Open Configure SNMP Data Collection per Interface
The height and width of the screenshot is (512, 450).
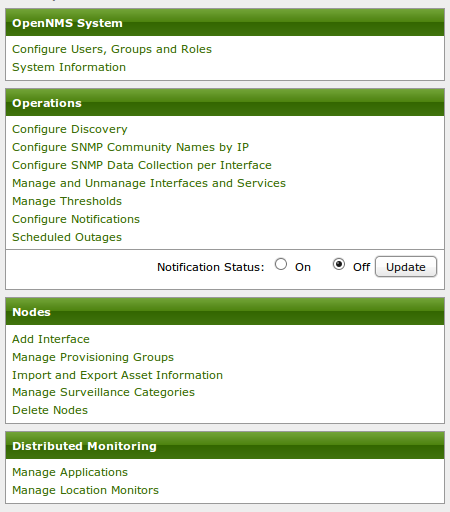point(142,165)
